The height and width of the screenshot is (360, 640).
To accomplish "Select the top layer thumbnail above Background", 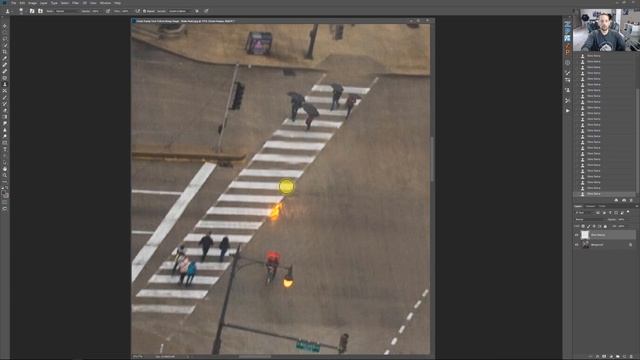I will tap(585, 235).
